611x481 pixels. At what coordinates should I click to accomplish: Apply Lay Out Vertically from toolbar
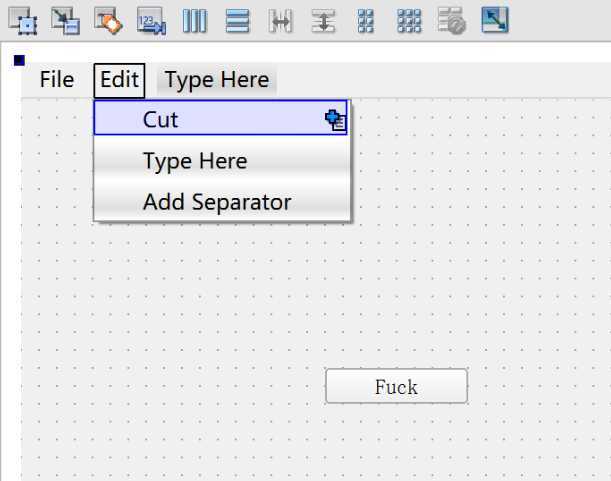point(237,21)
